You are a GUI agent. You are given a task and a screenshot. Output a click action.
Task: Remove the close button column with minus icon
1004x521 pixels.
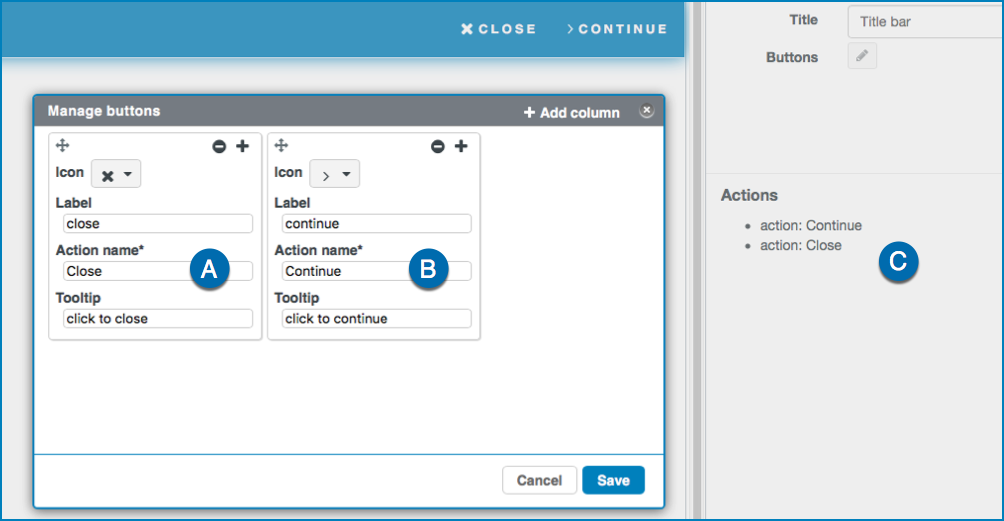(219, 147)
